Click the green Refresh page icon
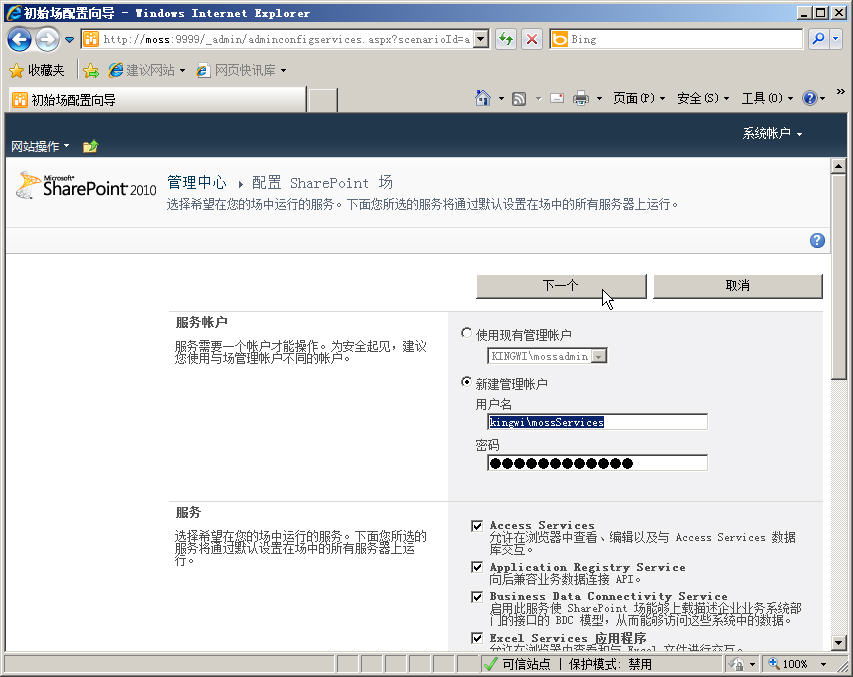The height and width of the screenshot is (677, 853). [x=506, y=39]
